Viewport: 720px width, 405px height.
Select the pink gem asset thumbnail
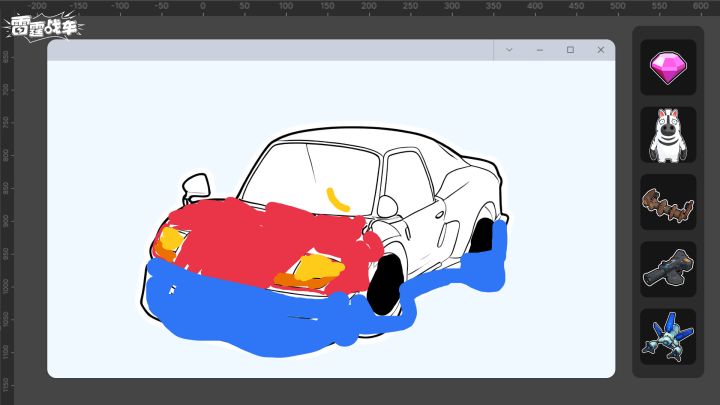pos(668,68)
